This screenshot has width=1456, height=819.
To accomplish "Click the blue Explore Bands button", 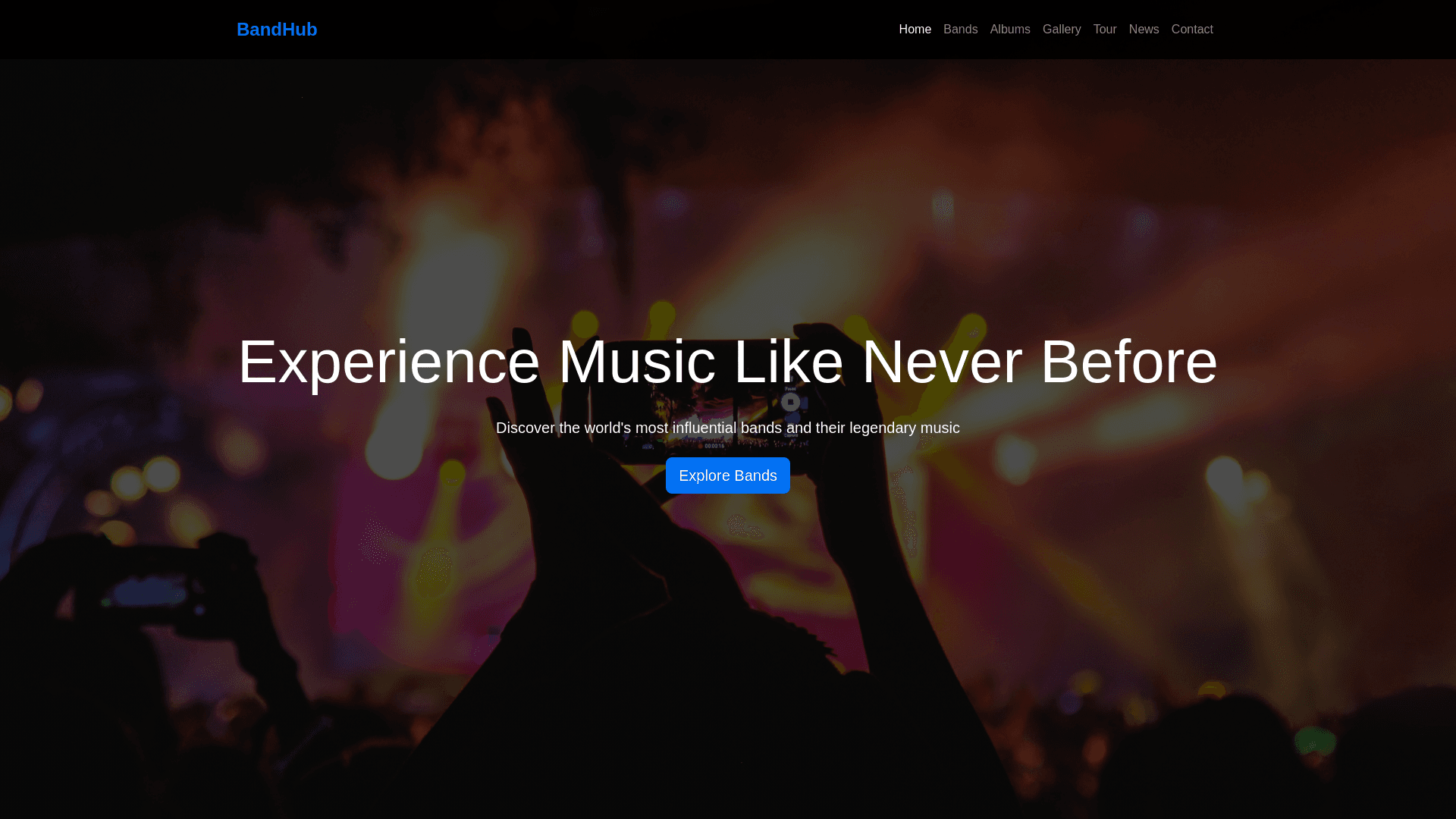I will pos(728,475).
